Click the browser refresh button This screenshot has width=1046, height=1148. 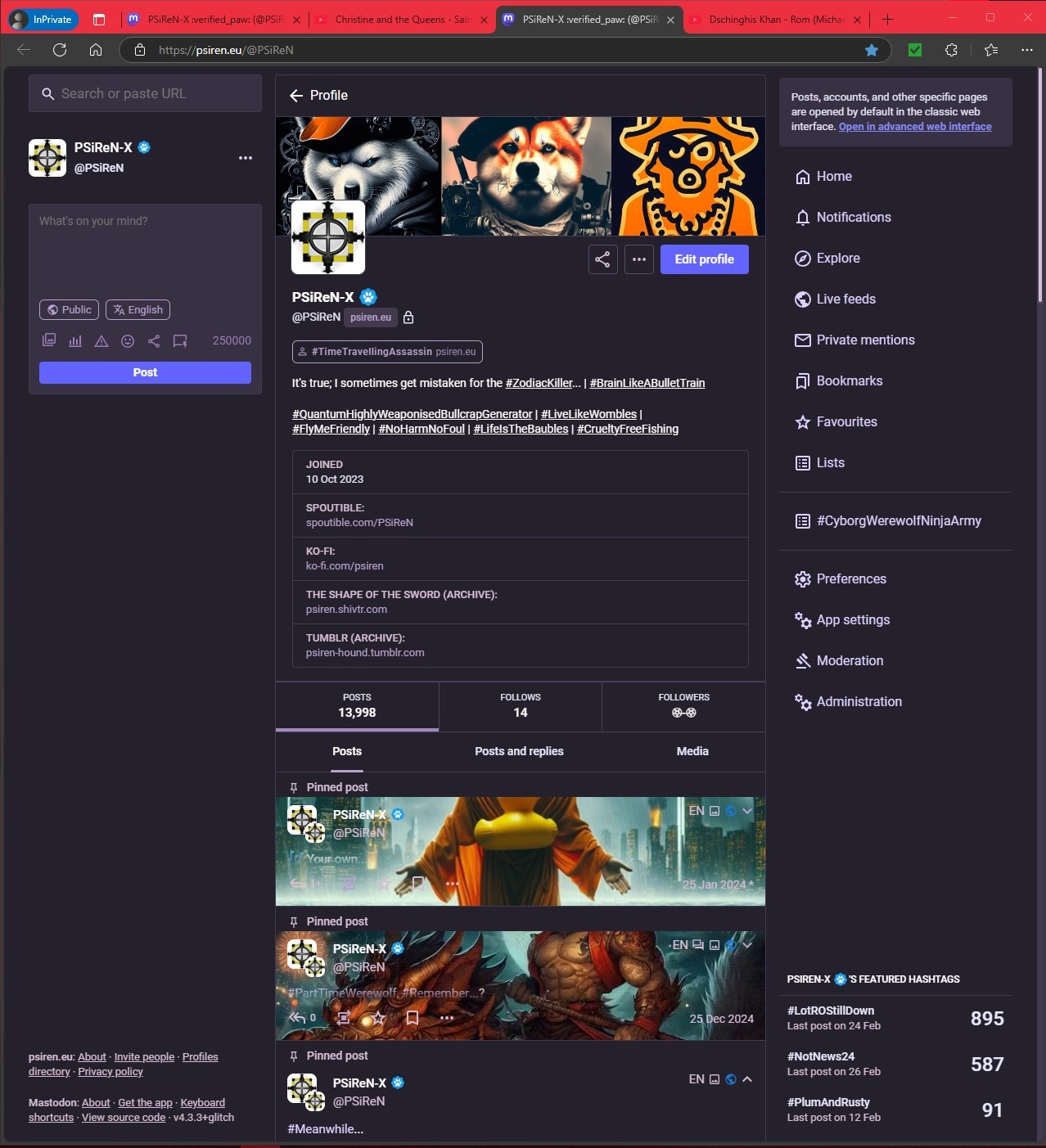click(x=60, y=50)
